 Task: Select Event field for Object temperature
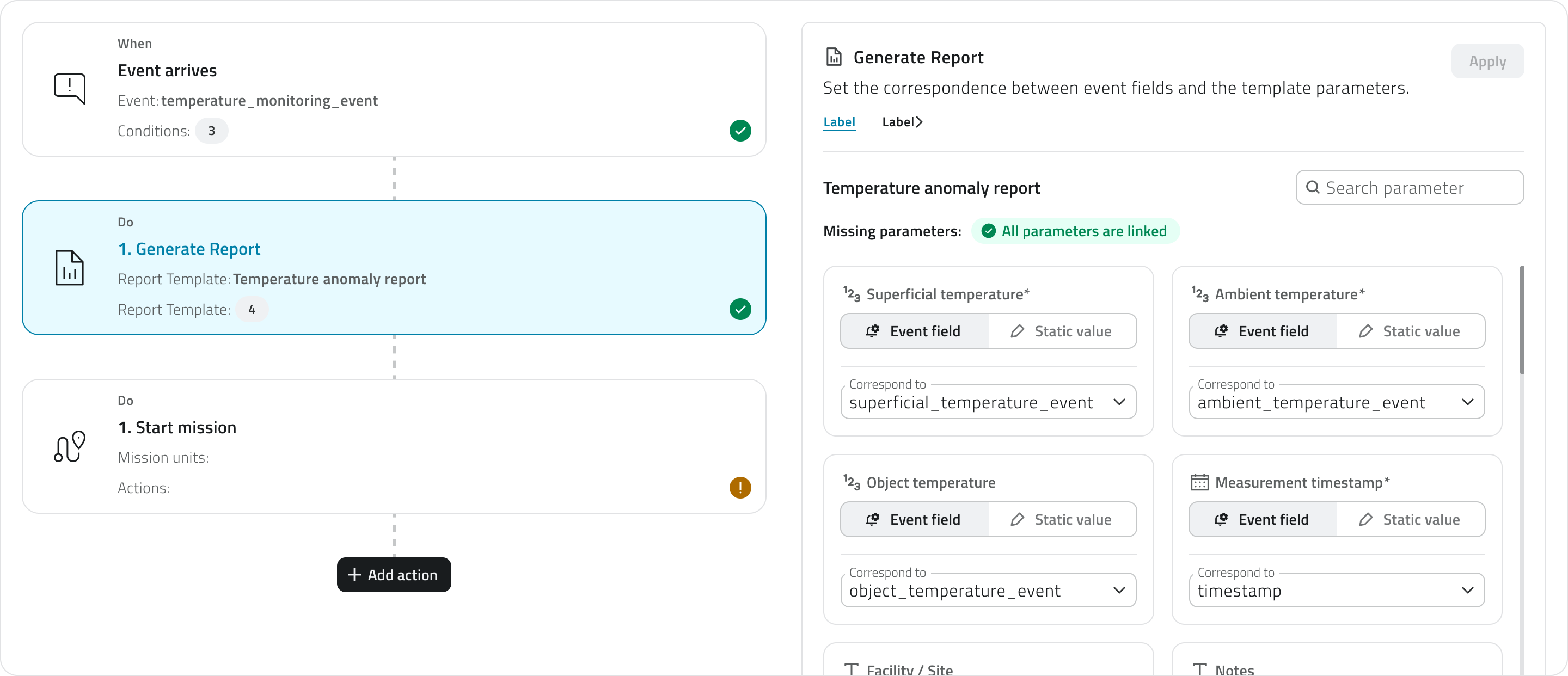pos(914,520)
